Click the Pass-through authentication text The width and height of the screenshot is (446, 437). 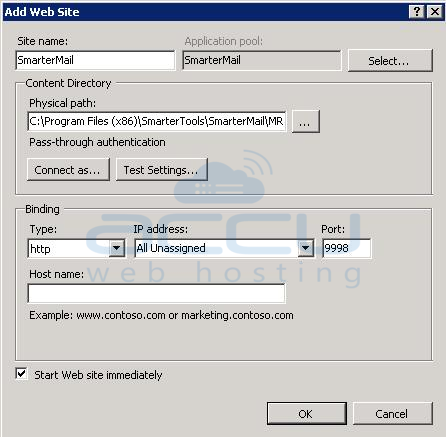[x=97, y=142]
